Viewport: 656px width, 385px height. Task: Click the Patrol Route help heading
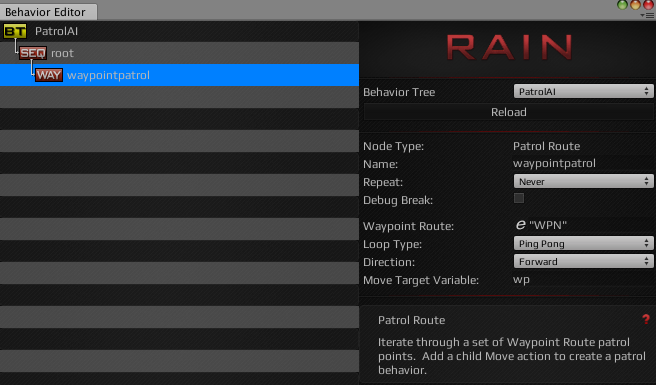[411, 320]
